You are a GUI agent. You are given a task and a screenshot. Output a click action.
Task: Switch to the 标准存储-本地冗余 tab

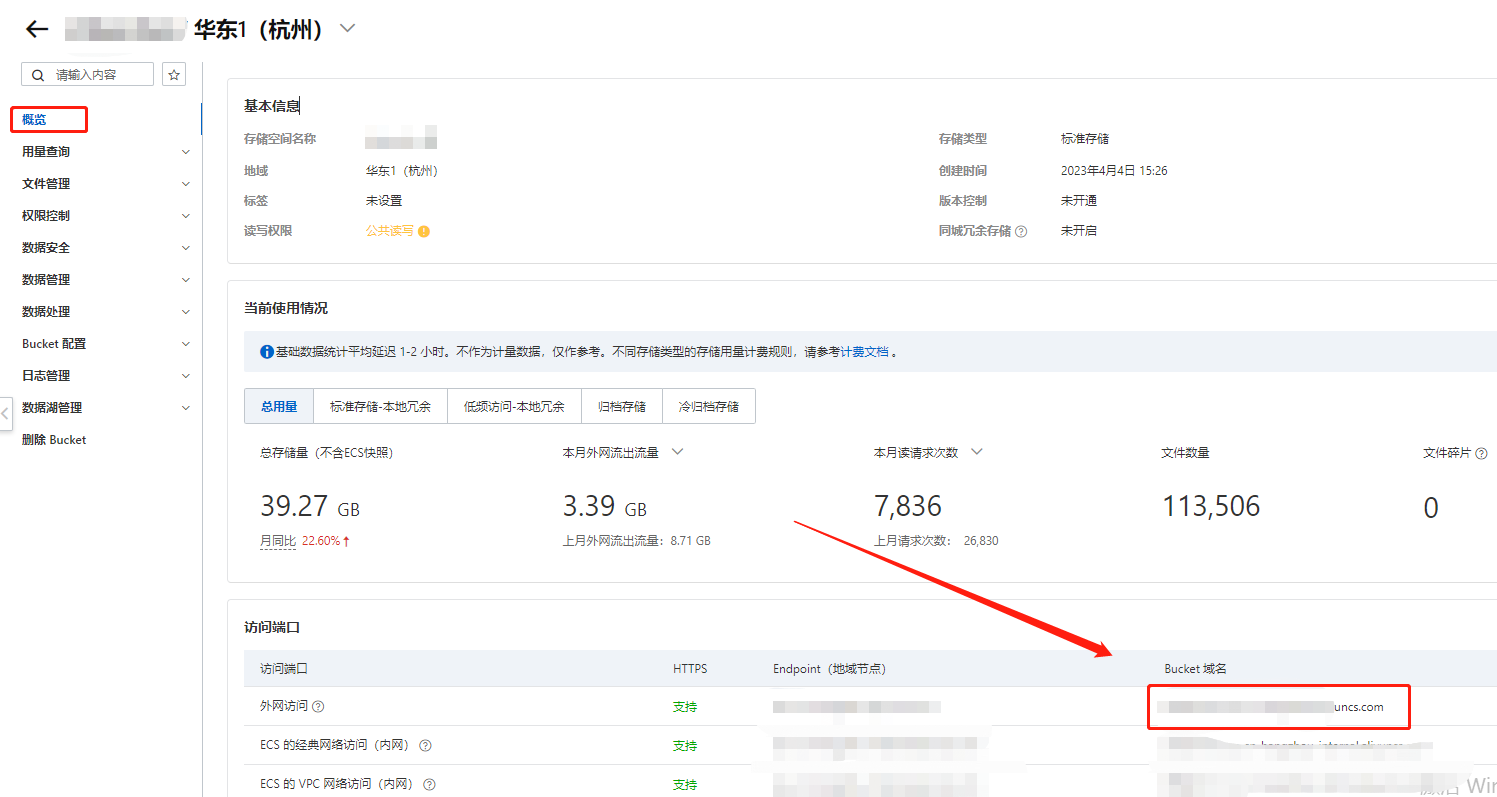(380, 407)
